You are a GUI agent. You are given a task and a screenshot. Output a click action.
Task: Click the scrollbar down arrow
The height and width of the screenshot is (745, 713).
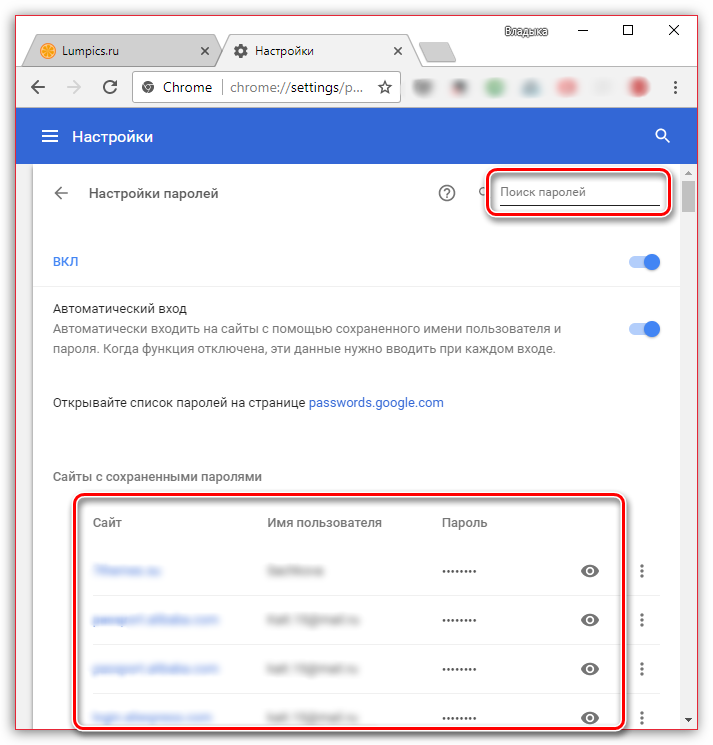point(688,720)
